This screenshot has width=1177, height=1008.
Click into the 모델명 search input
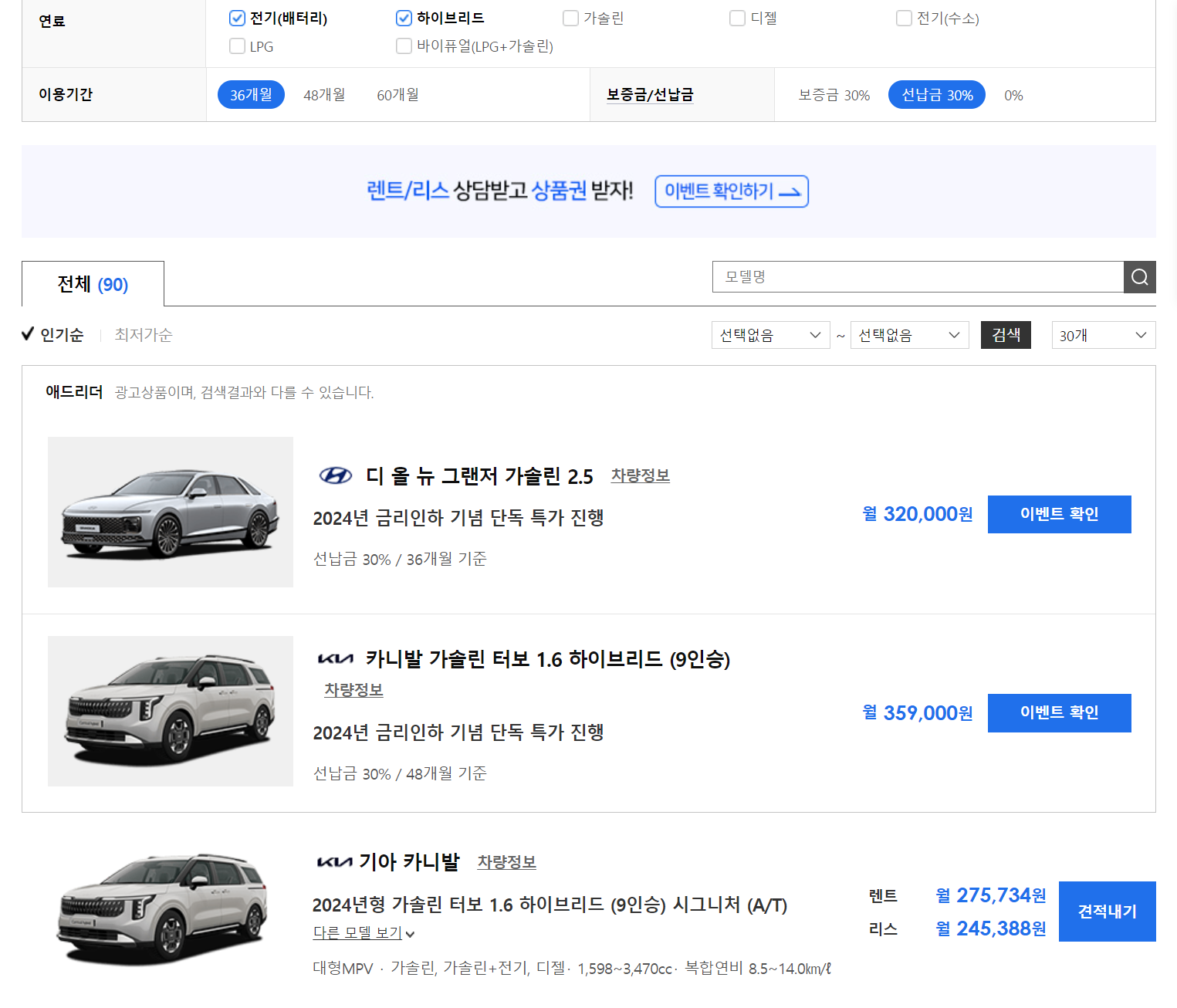pyautogui.click(x=918, y=276)
